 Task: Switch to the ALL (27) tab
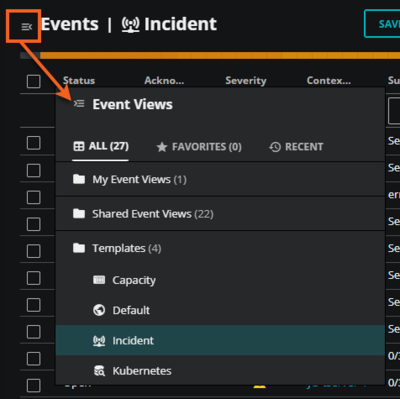pyautogui.click(x=101, y=146)
